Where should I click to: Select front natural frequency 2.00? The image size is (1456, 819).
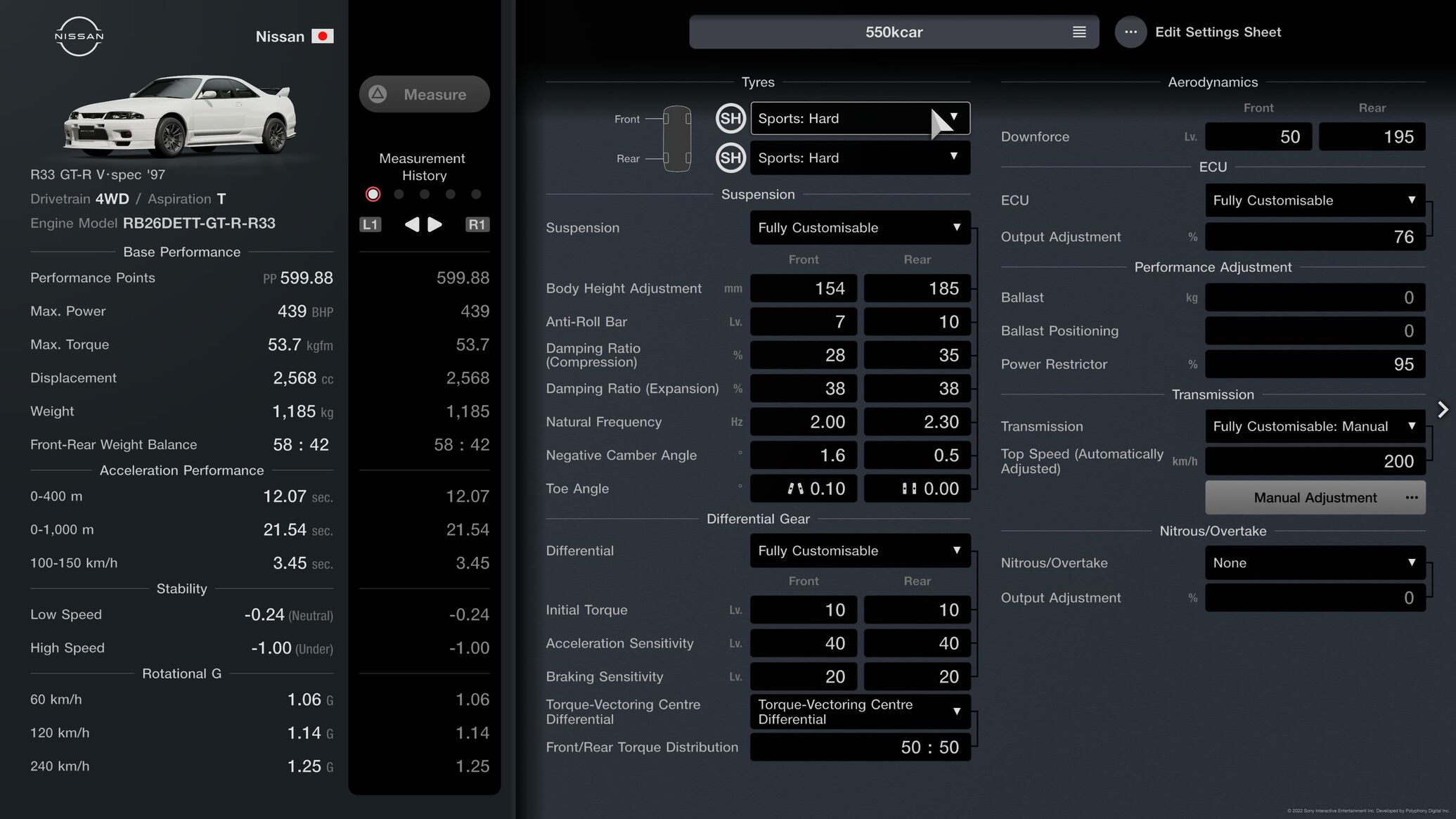click(x=804, y=422)
